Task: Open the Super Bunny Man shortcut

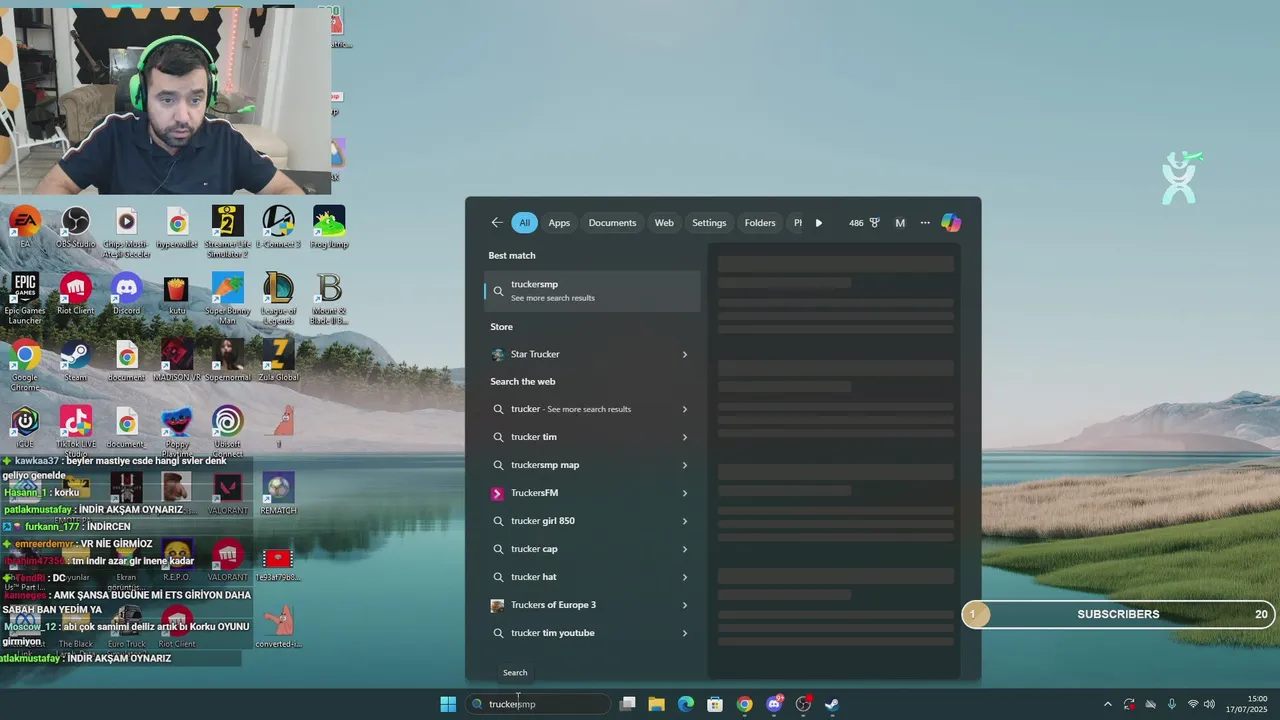Action: (227, 298)
